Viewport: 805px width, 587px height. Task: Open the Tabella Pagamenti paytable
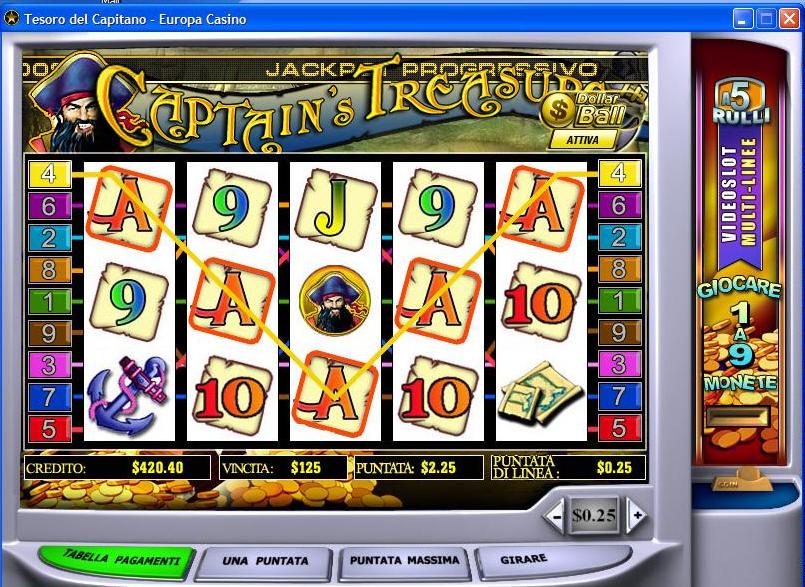[x=118, y=561]
